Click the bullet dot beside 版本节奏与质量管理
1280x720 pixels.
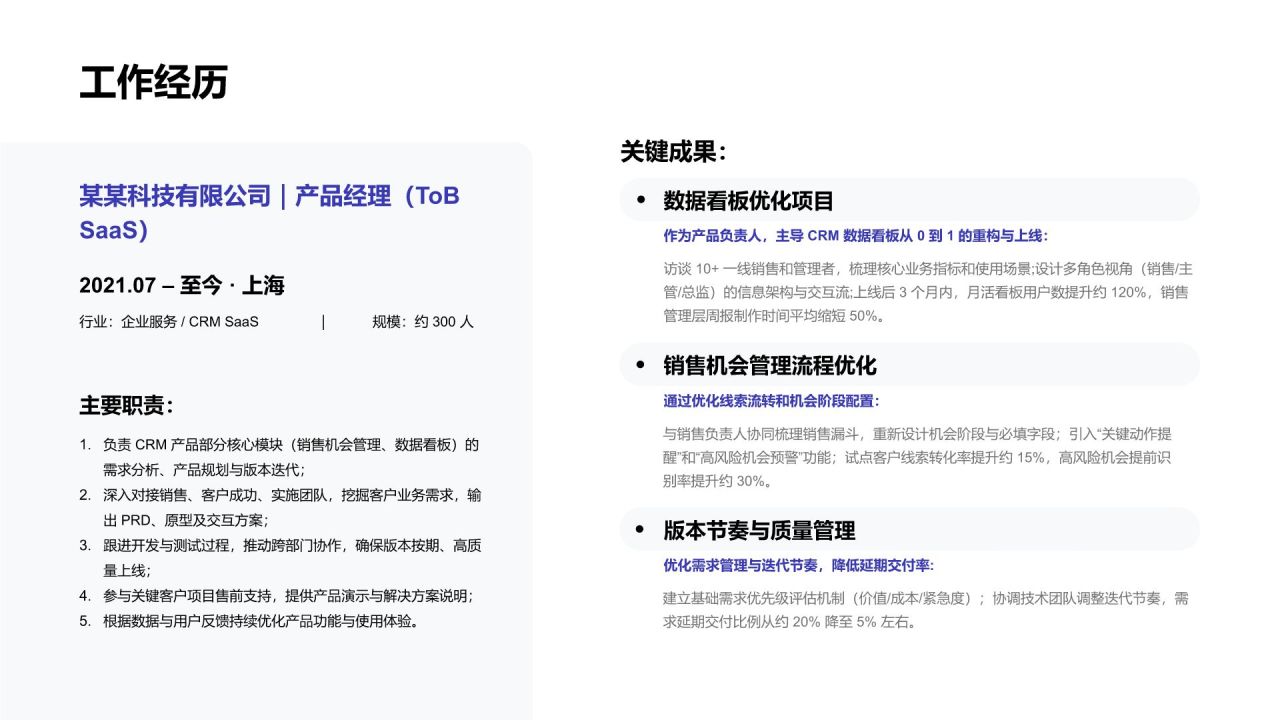pos(641,530)
